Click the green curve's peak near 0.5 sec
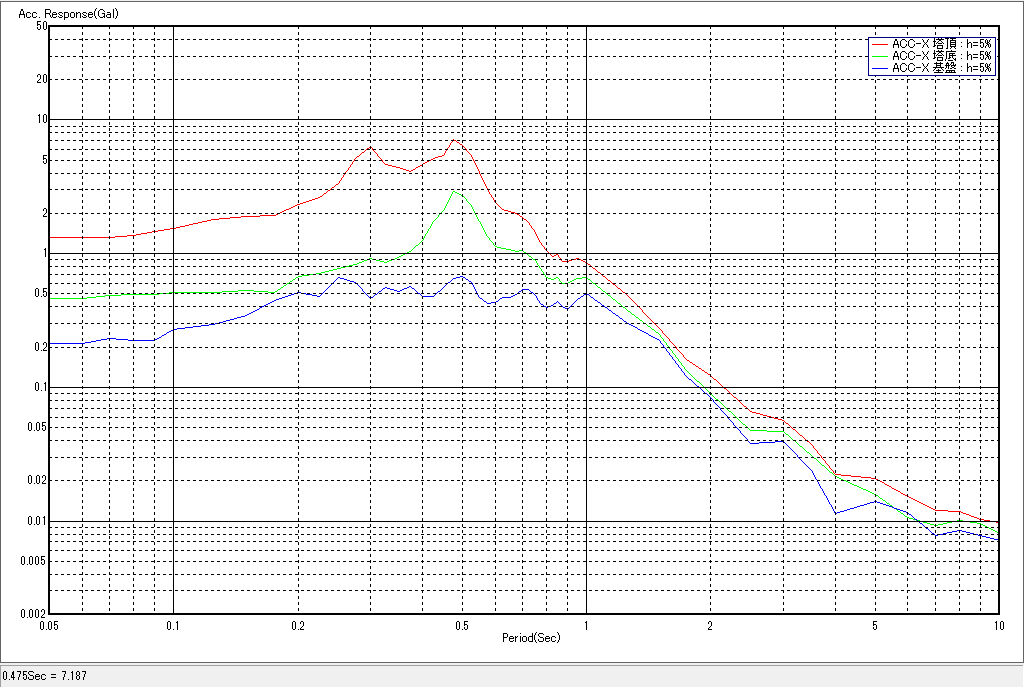 (455, 191)
